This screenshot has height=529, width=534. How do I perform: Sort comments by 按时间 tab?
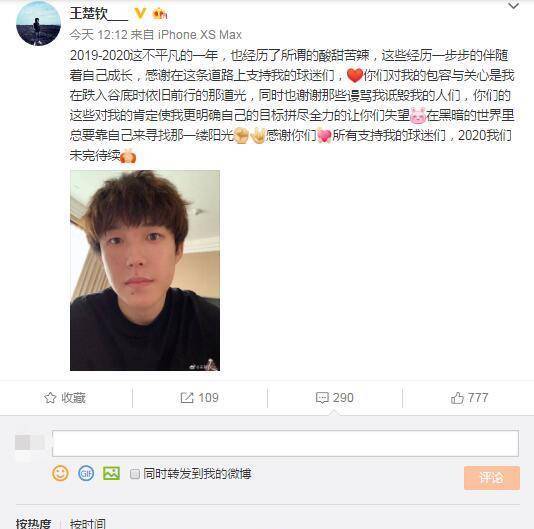point(88,524)
